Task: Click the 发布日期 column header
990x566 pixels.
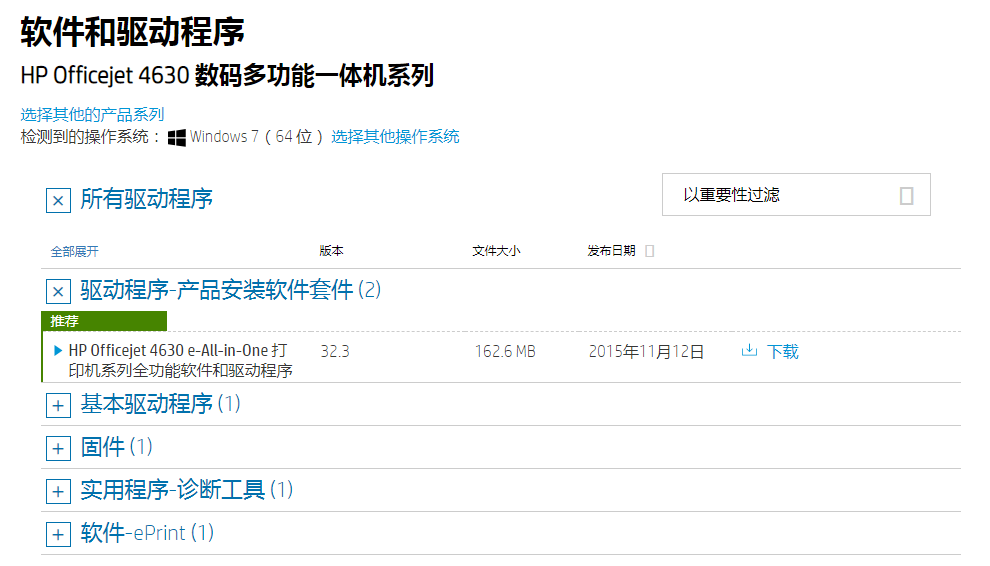Action: 611,251
